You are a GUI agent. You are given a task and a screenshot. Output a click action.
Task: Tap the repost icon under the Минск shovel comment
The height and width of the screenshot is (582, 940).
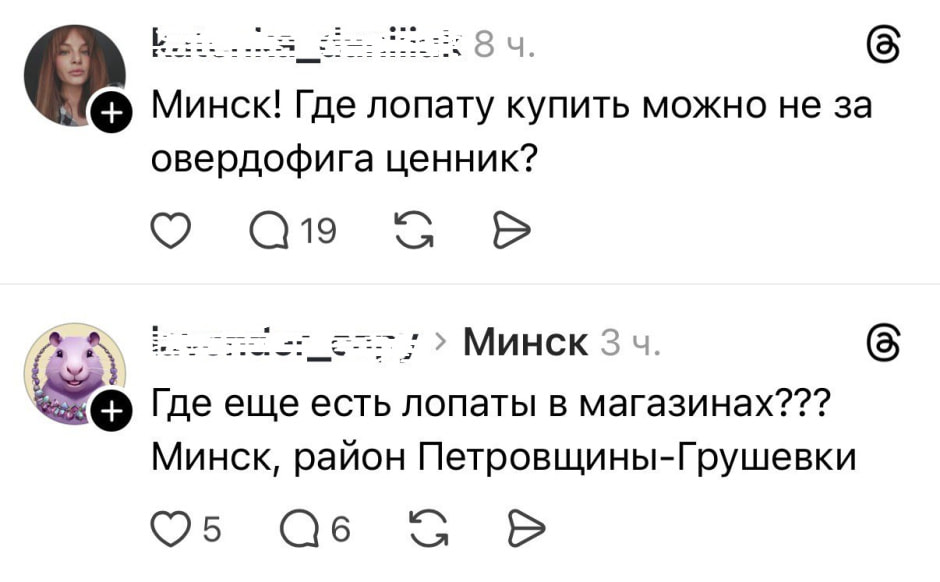pos(412,229)
